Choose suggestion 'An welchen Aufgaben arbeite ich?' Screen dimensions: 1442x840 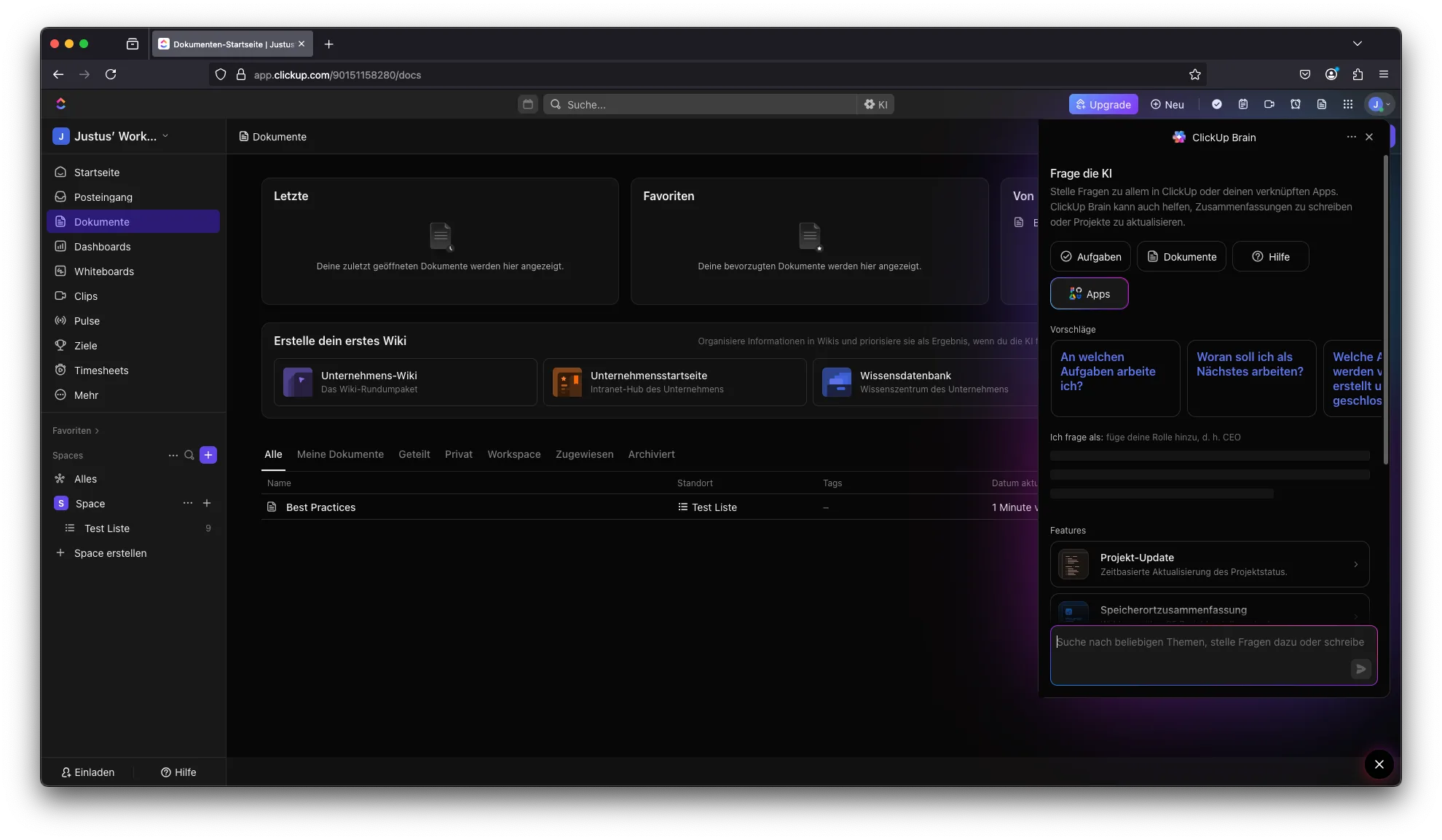pos(1115,378)
